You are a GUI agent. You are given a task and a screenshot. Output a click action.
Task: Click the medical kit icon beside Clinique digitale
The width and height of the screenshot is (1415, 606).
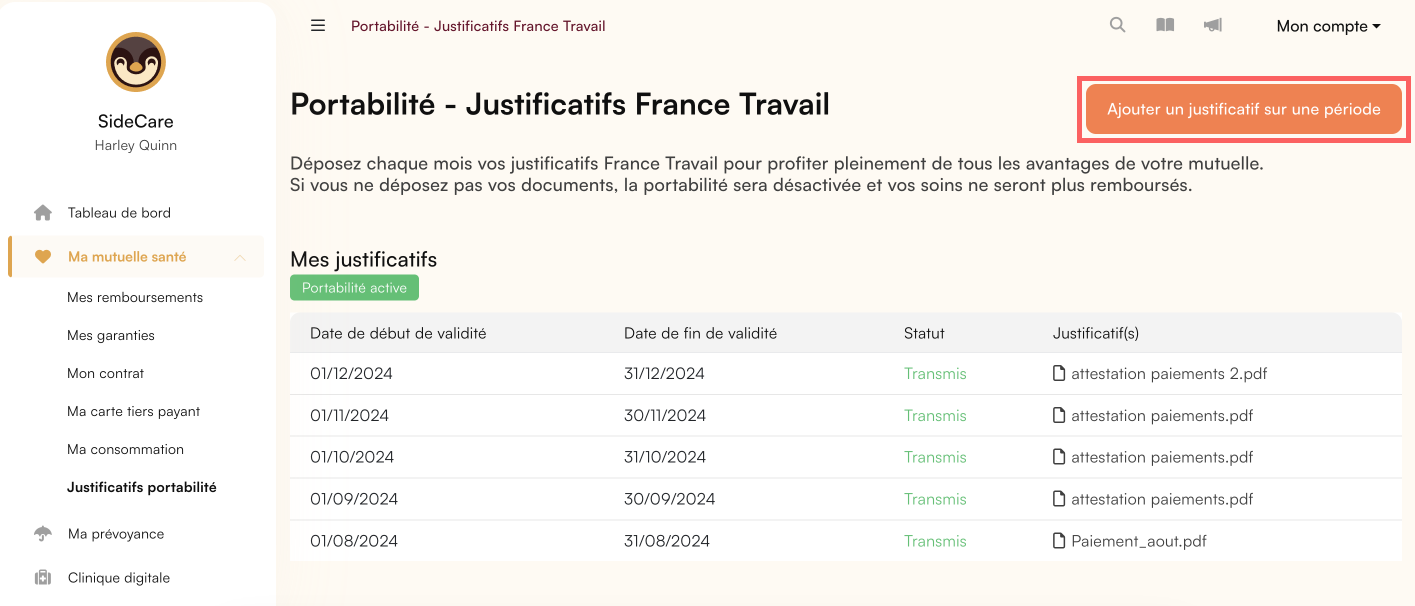43,578
